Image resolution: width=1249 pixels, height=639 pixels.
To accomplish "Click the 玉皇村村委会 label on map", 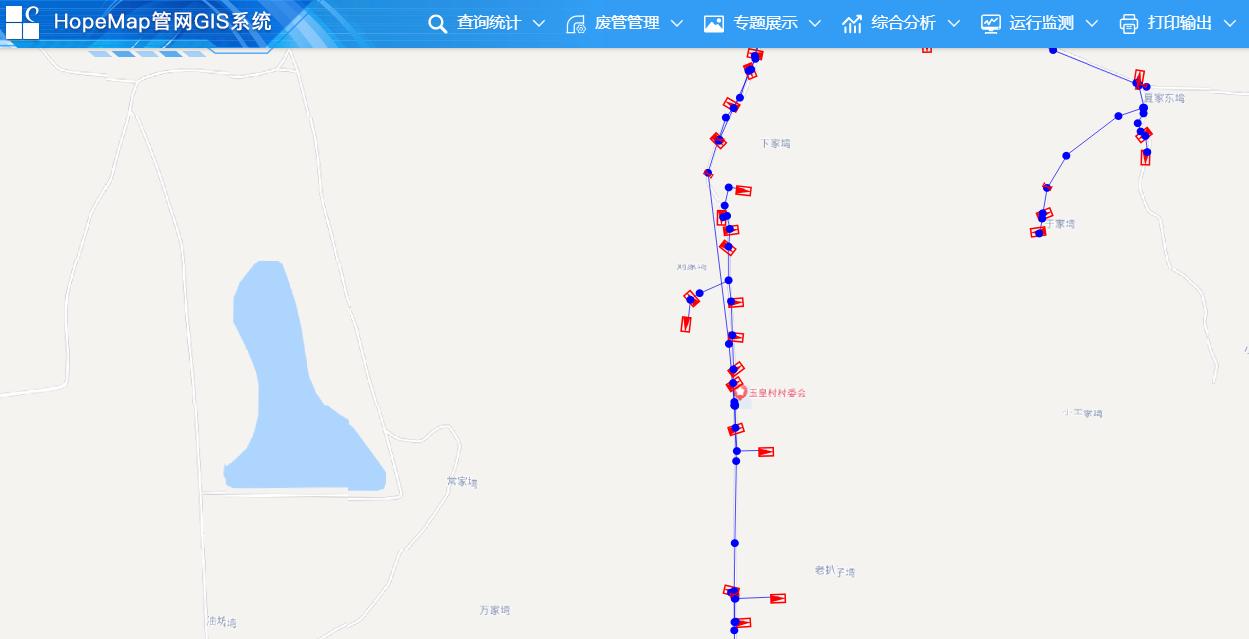I will tap(778, 393).
